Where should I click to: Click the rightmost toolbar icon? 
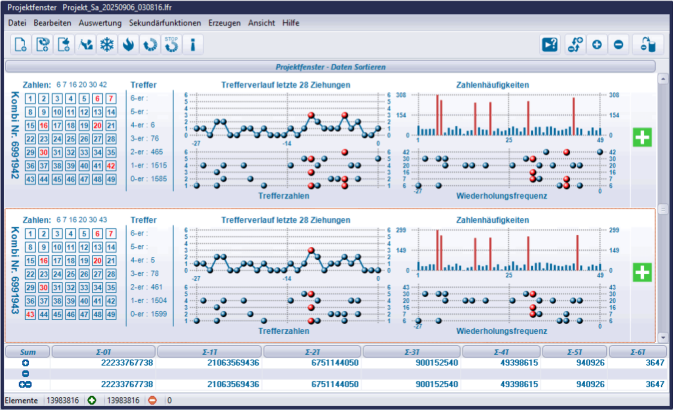[x=648, y=45]
